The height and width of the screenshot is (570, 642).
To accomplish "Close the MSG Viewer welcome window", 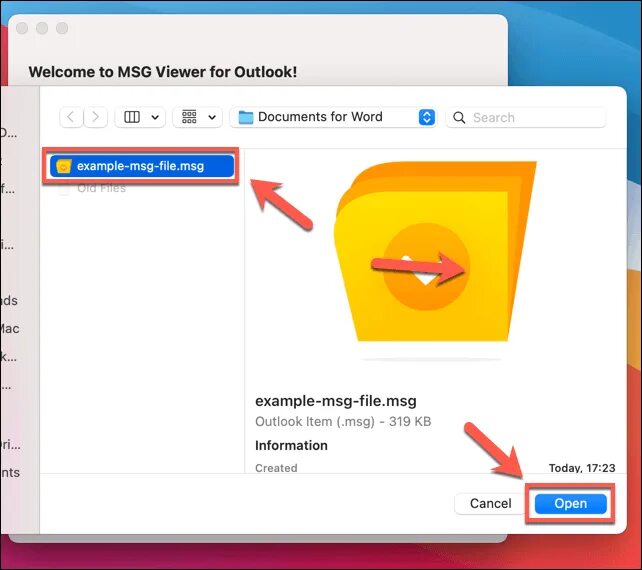I will (22, 28).
